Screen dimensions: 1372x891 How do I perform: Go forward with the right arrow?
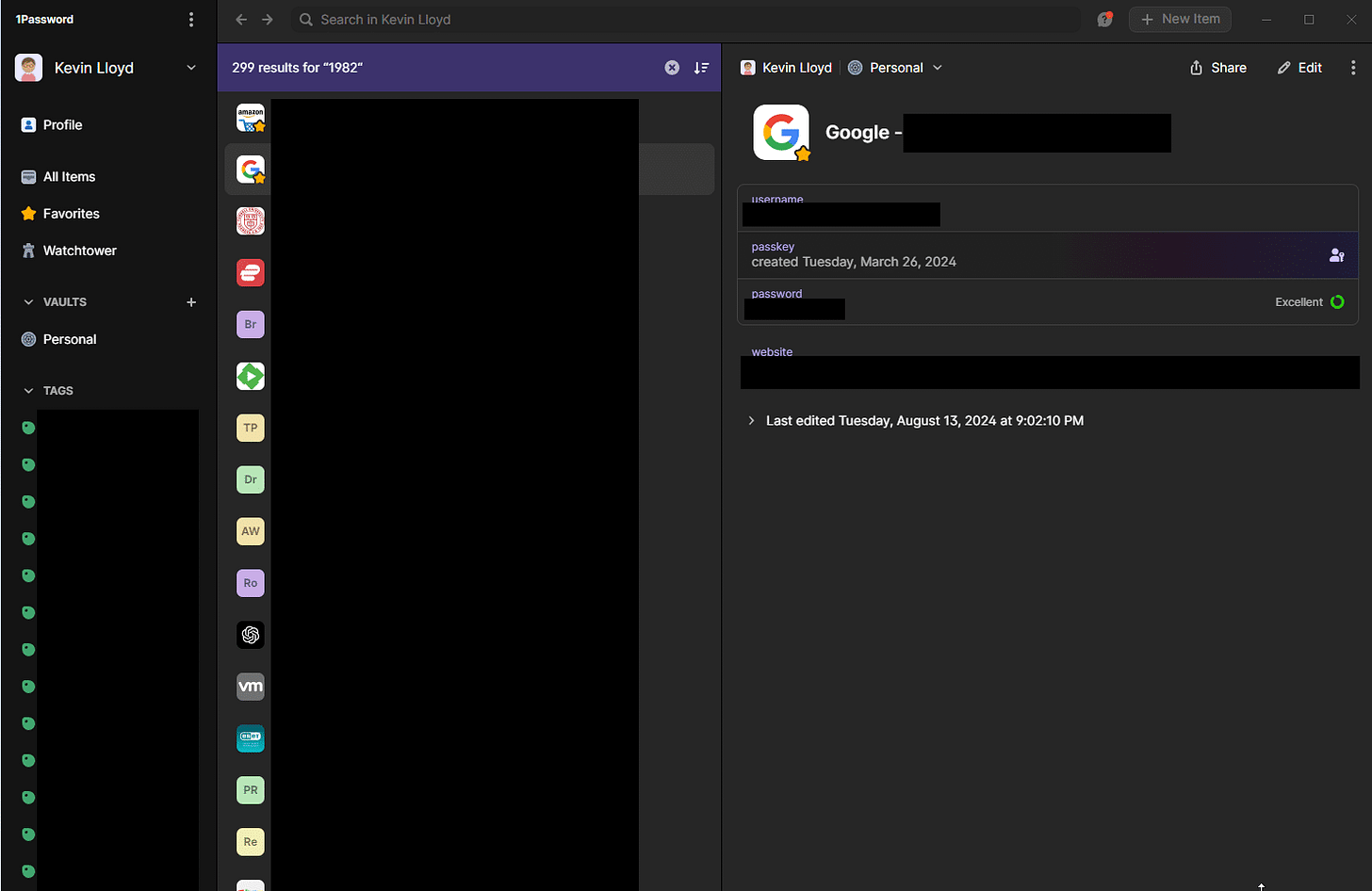(x=268, y=19)
